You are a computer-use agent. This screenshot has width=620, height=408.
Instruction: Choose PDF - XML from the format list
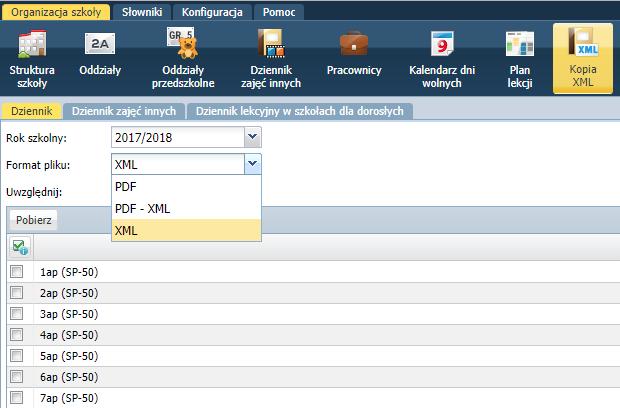[186, 208]
